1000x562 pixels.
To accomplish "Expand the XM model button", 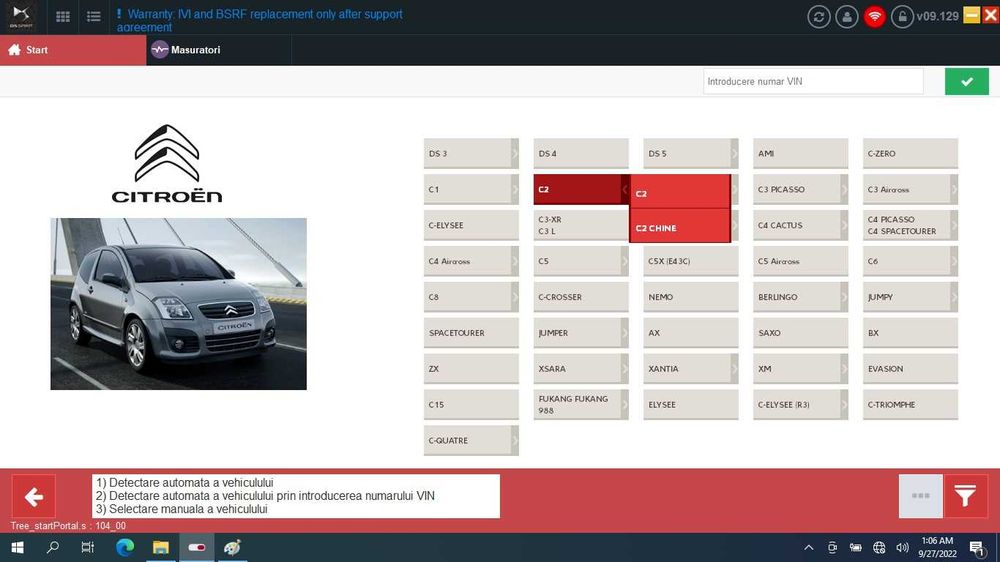I will [800, 369].
